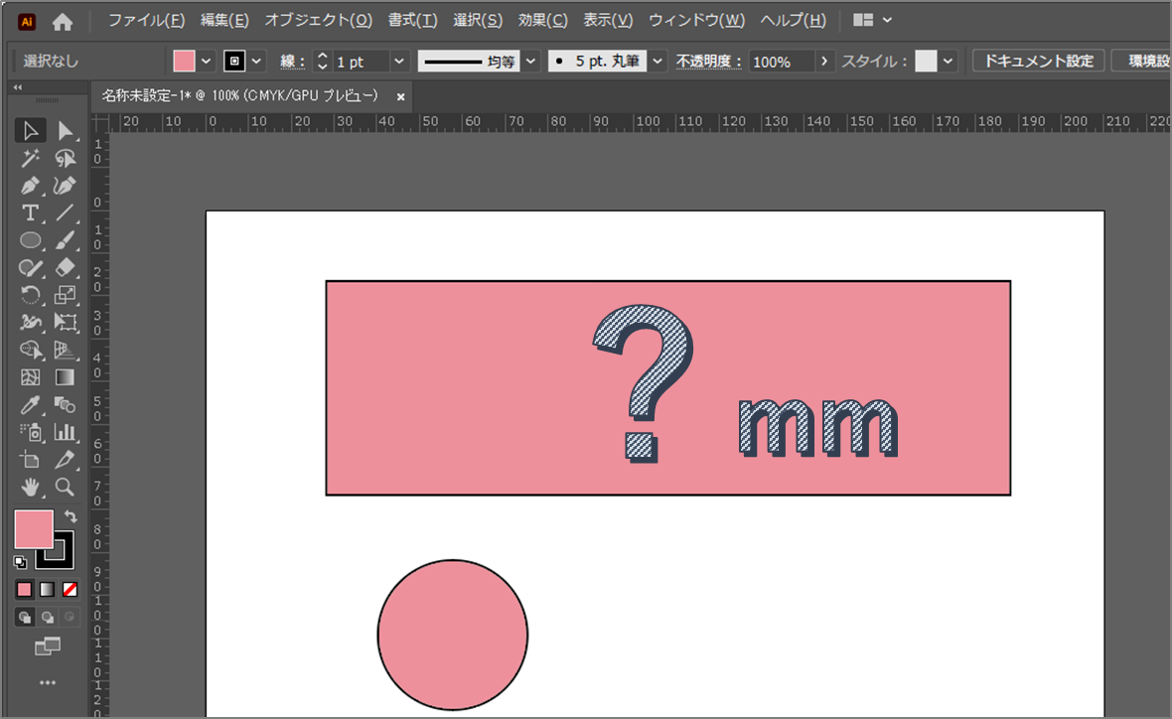Click the Rotate tool
This screenshot has height=719, width=1172.
coord(30,295)
